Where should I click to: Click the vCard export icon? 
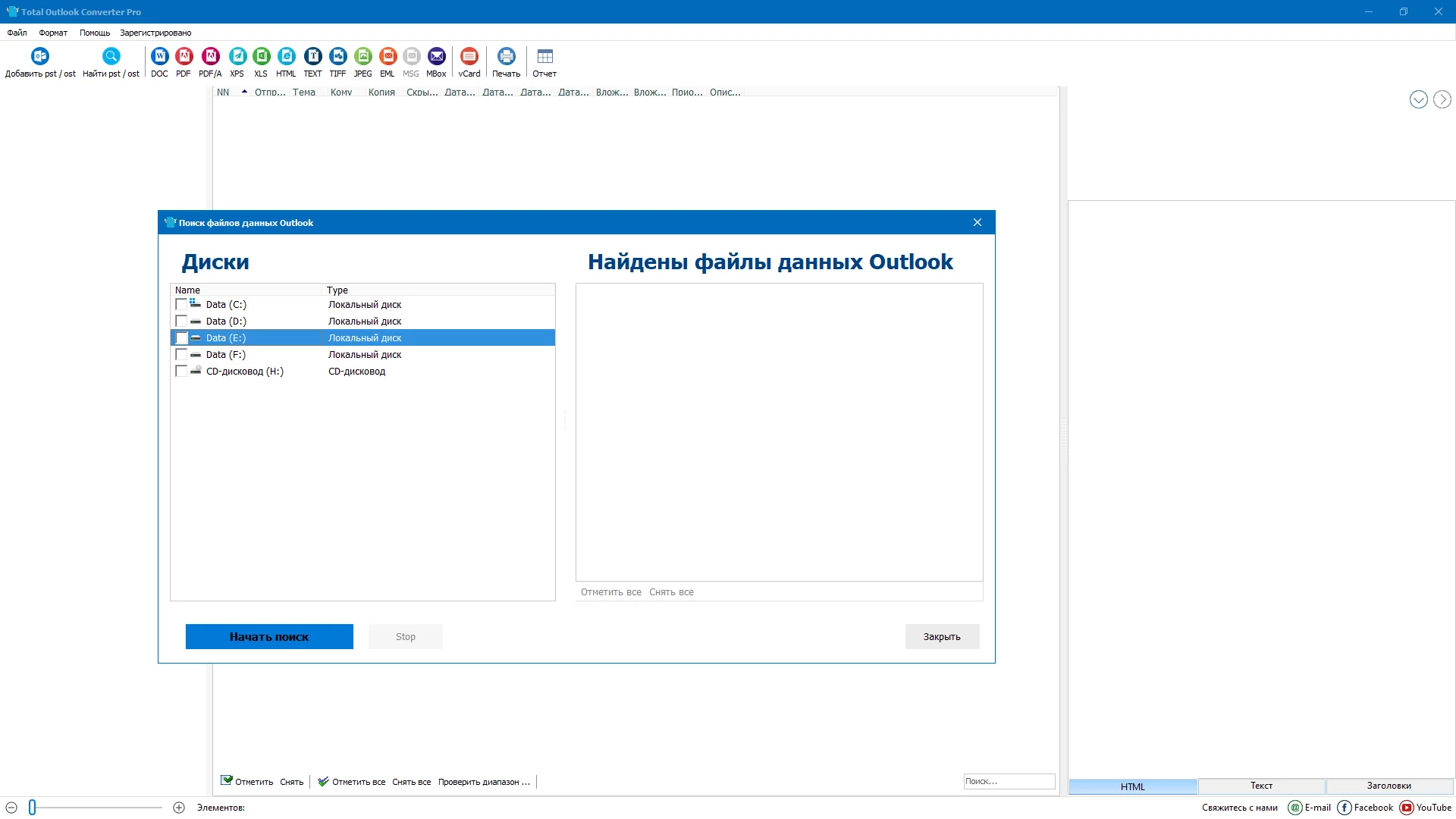click(469, 56)
